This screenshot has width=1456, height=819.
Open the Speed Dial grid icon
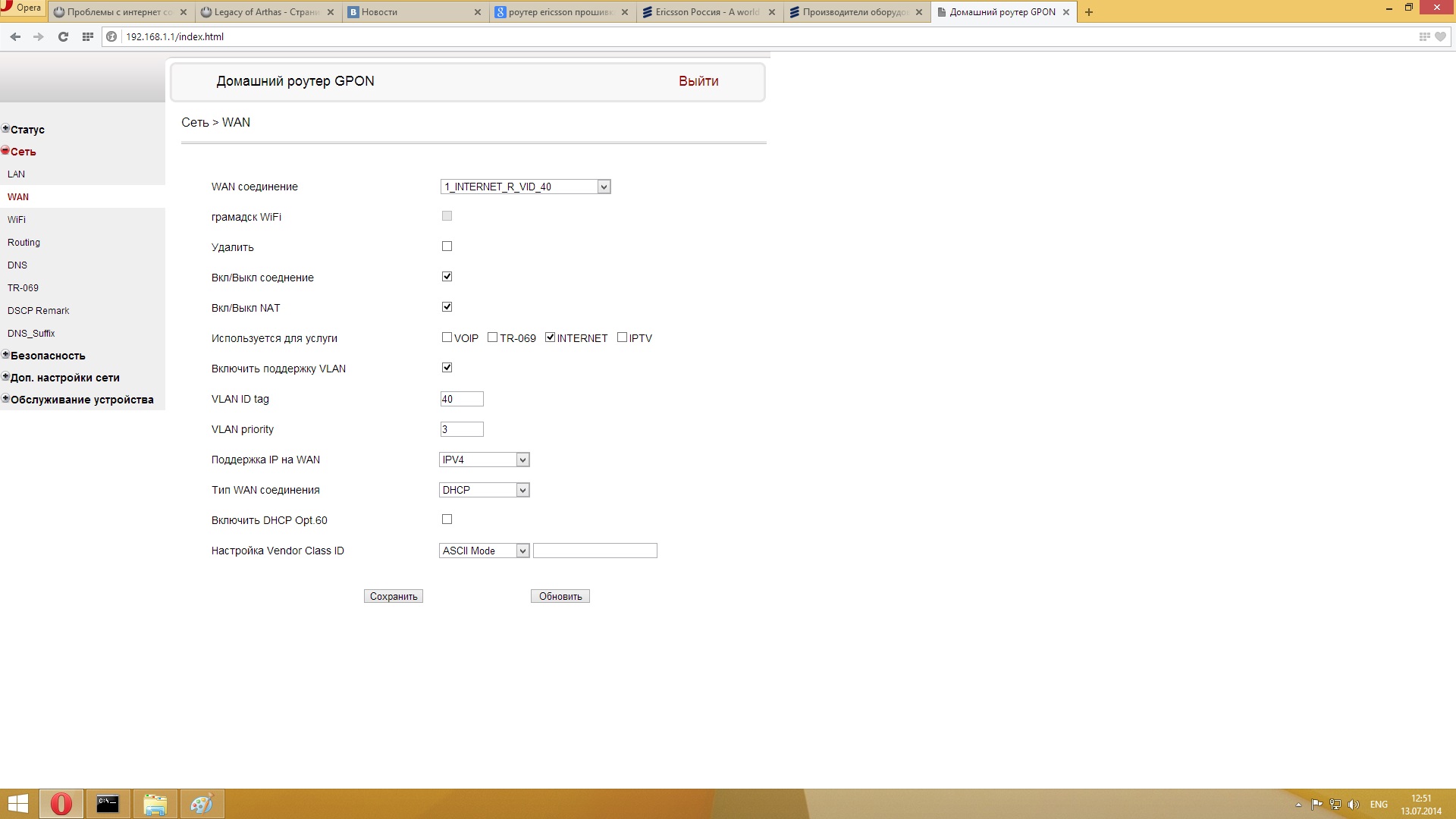(x=88, y=36)
